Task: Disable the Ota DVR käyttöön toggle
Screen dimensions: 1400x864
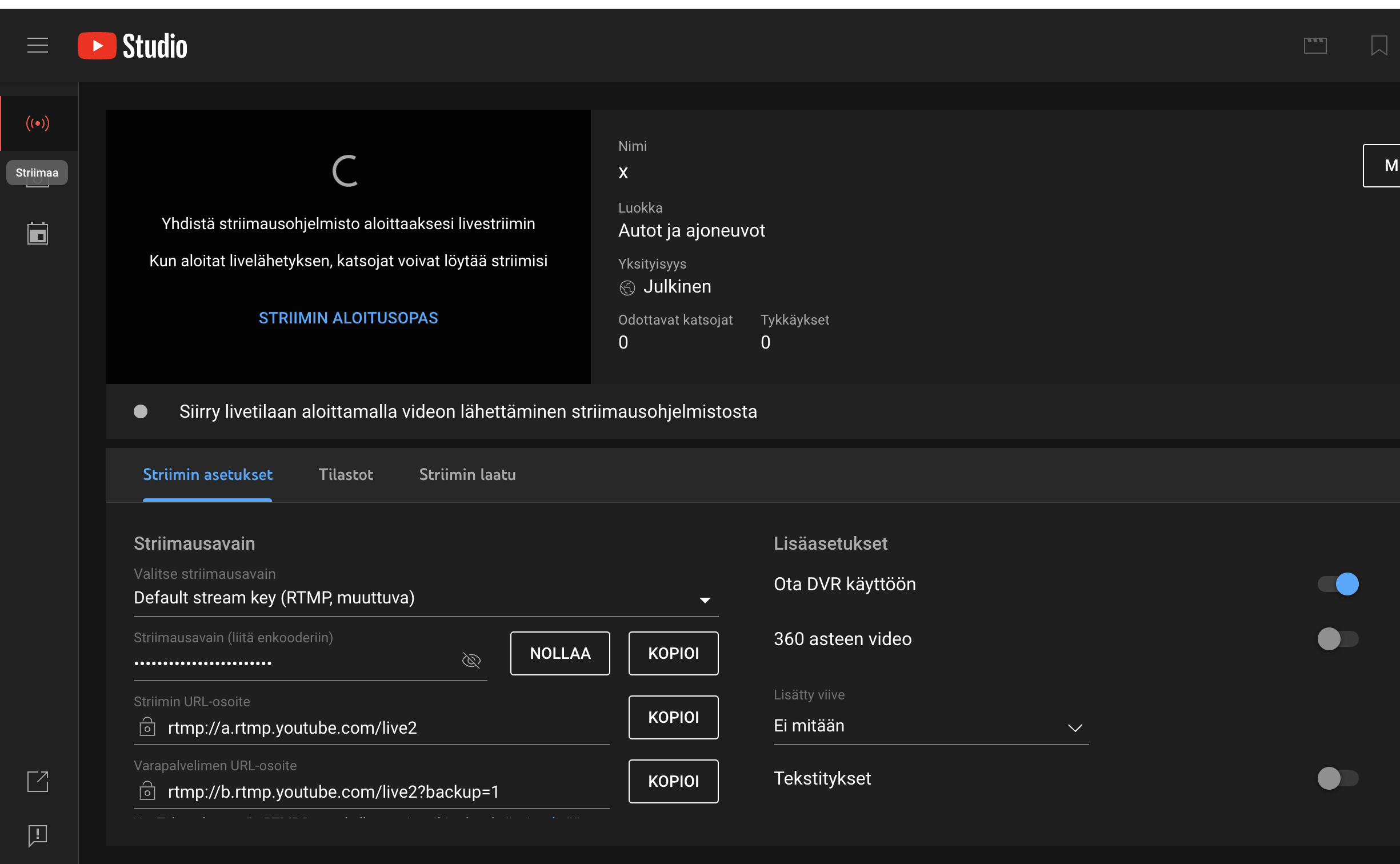Action: [1338, 584]
